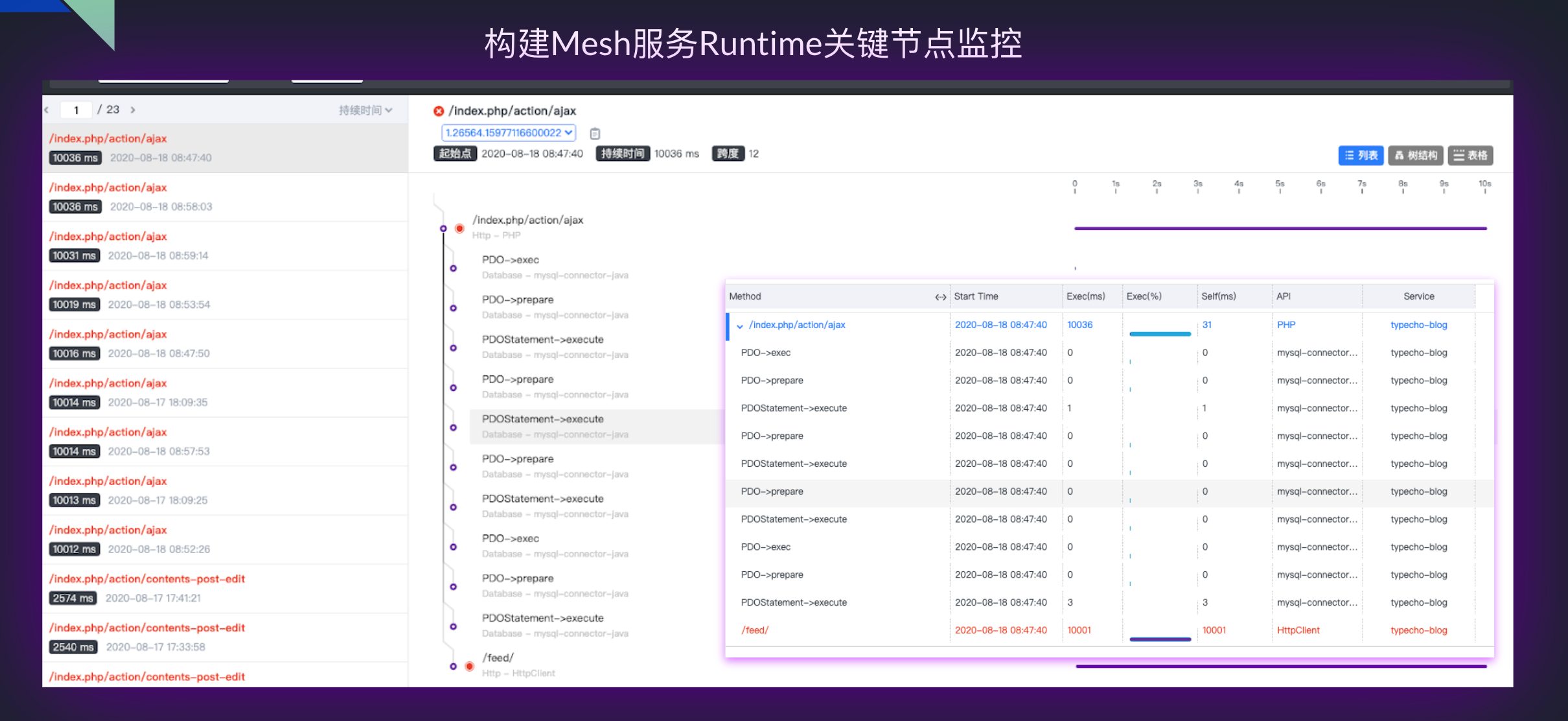The height and width of the screenshot is (721, 1568).
Task: Click red error icon beside trace title
Action: point(439,111)
